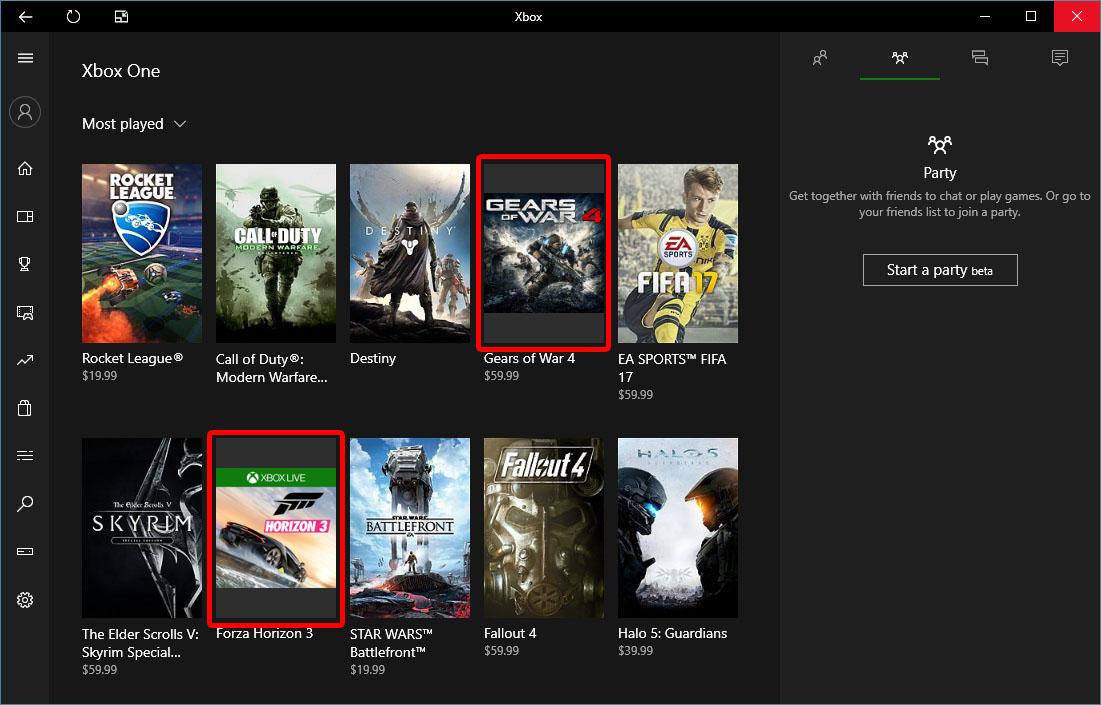Click the user profile avatar
Image resolution: width=1101 pixels, height=705 pixels.
click(x=25, y=112)
